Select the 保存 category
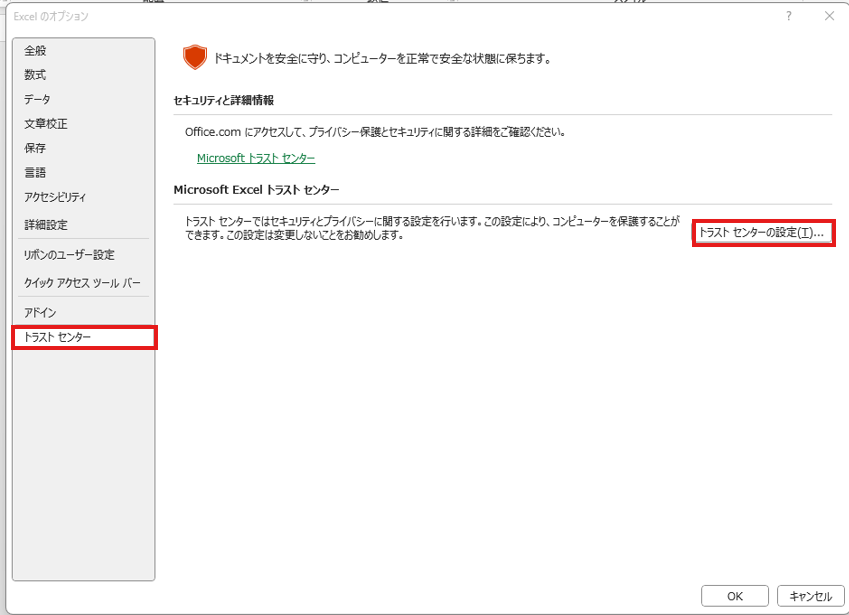Viewport: 849px width, 615px height. (x=36, y=148)
